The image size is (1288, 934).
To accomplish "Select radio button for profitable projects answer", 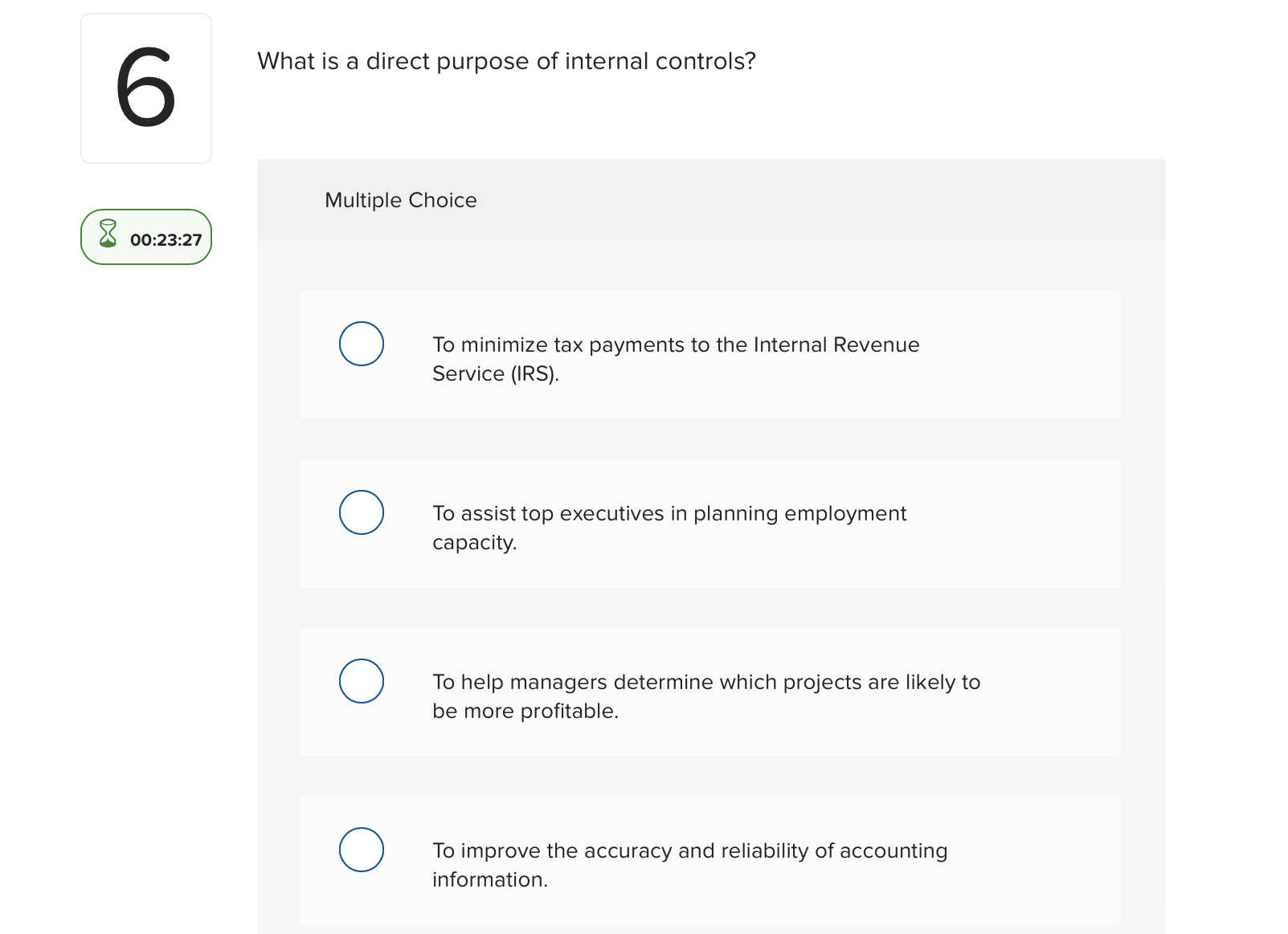I will (x=362, y=681).
